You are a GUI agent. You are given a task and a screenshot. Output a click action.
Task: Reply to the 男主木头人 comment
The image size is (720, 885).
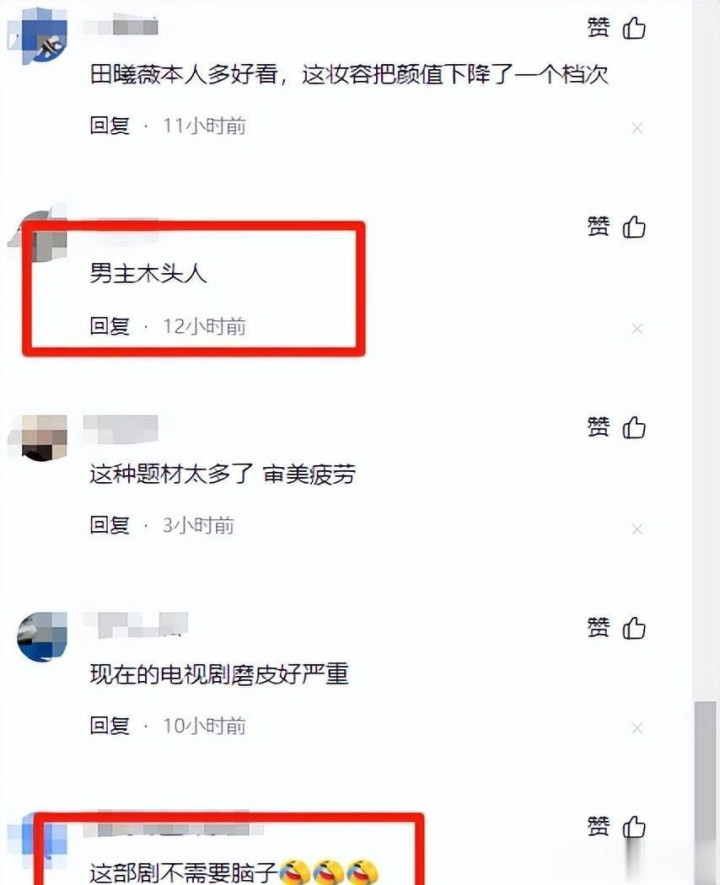pos(109,326)
